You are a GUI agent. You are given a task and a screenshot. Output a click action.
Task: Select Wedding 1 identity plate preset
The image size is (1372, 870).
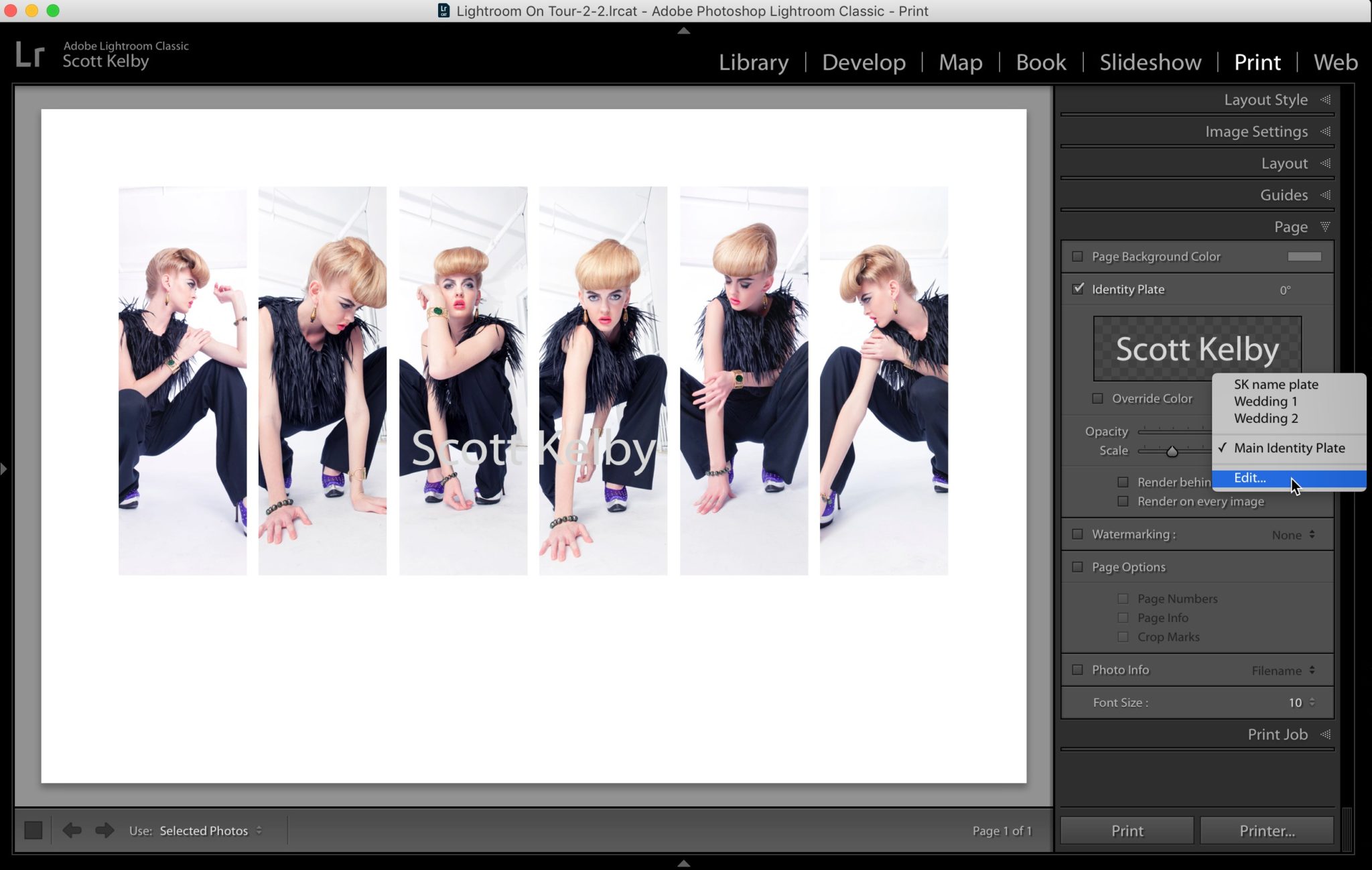(x=1264, y=401)
